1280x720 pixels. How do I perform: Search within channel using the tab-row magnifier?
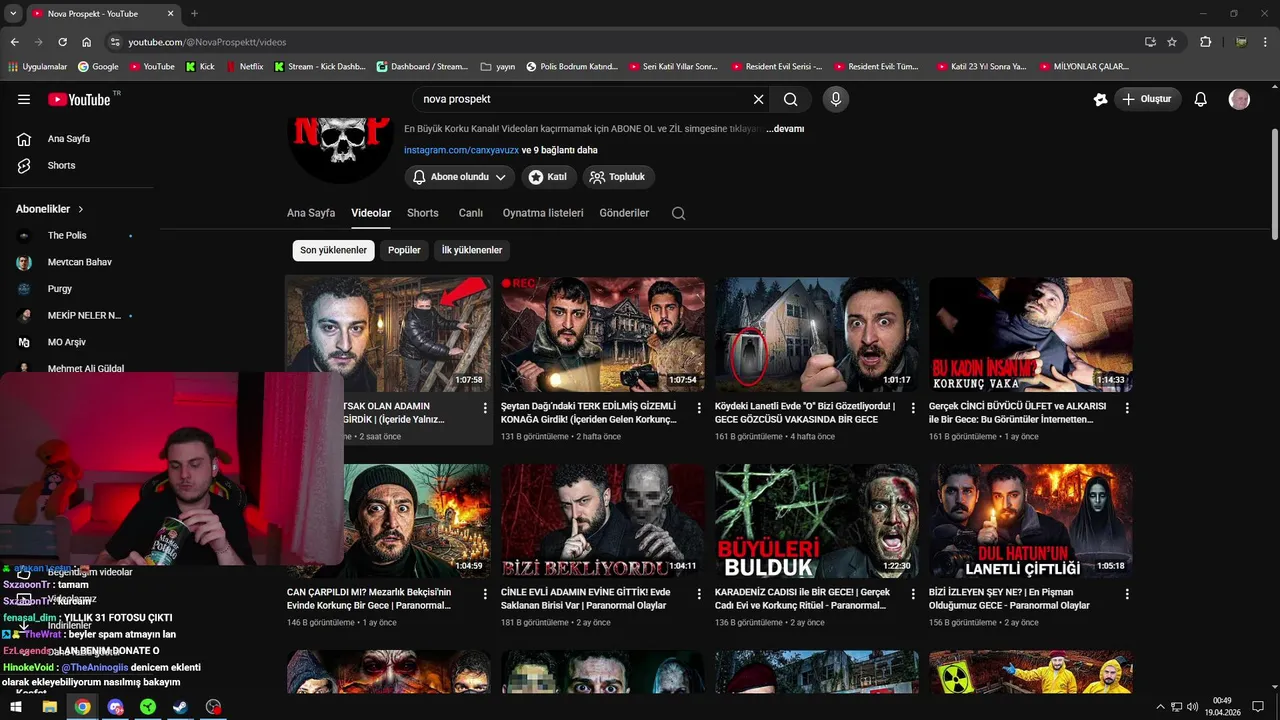pyautogui.click(x=679, y=213)
